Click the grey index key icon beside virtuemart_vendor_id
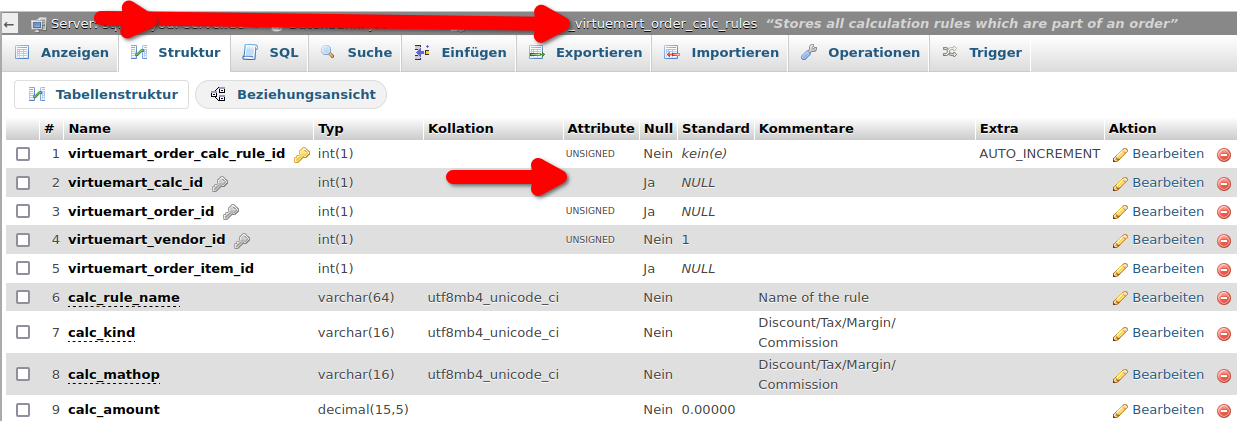The image size is (1237, 421). 241,240
